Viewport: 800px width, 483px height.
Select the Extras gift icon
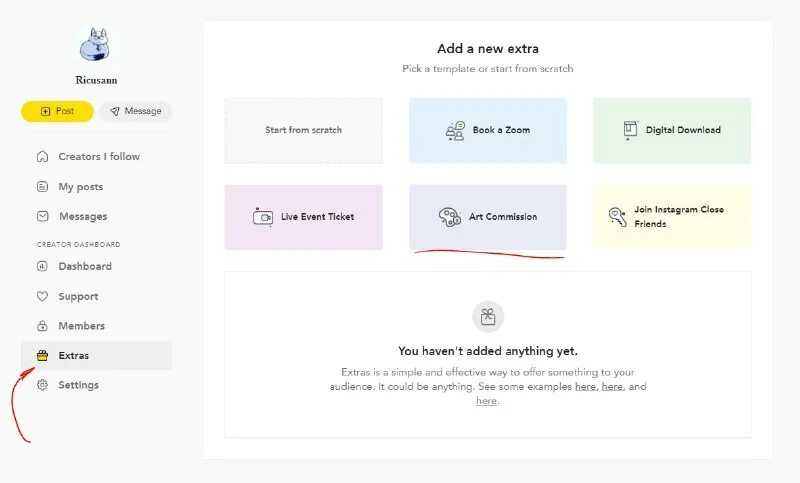42,355
